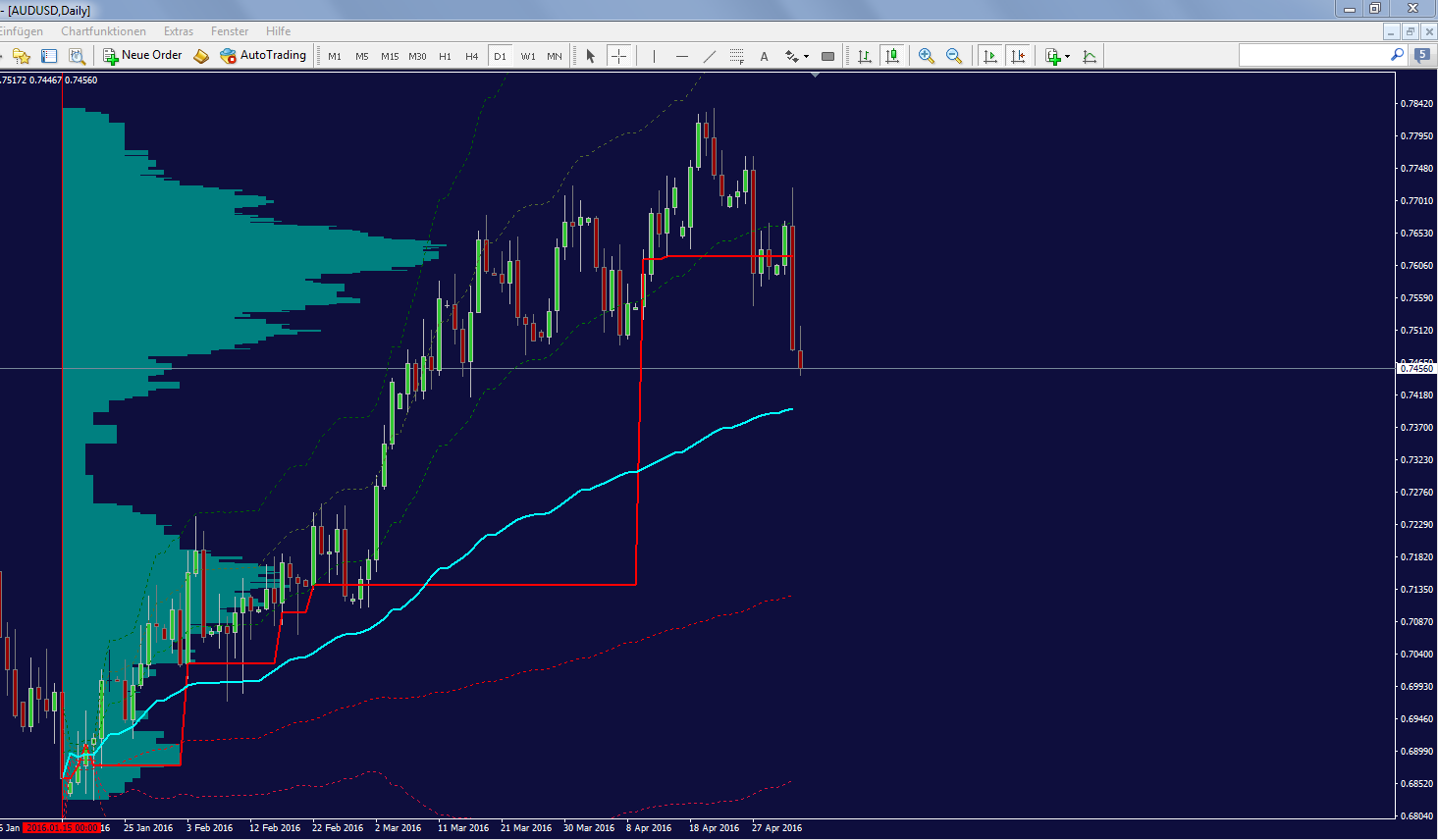Open the Chartfunktionen menu

click(103, 31)
